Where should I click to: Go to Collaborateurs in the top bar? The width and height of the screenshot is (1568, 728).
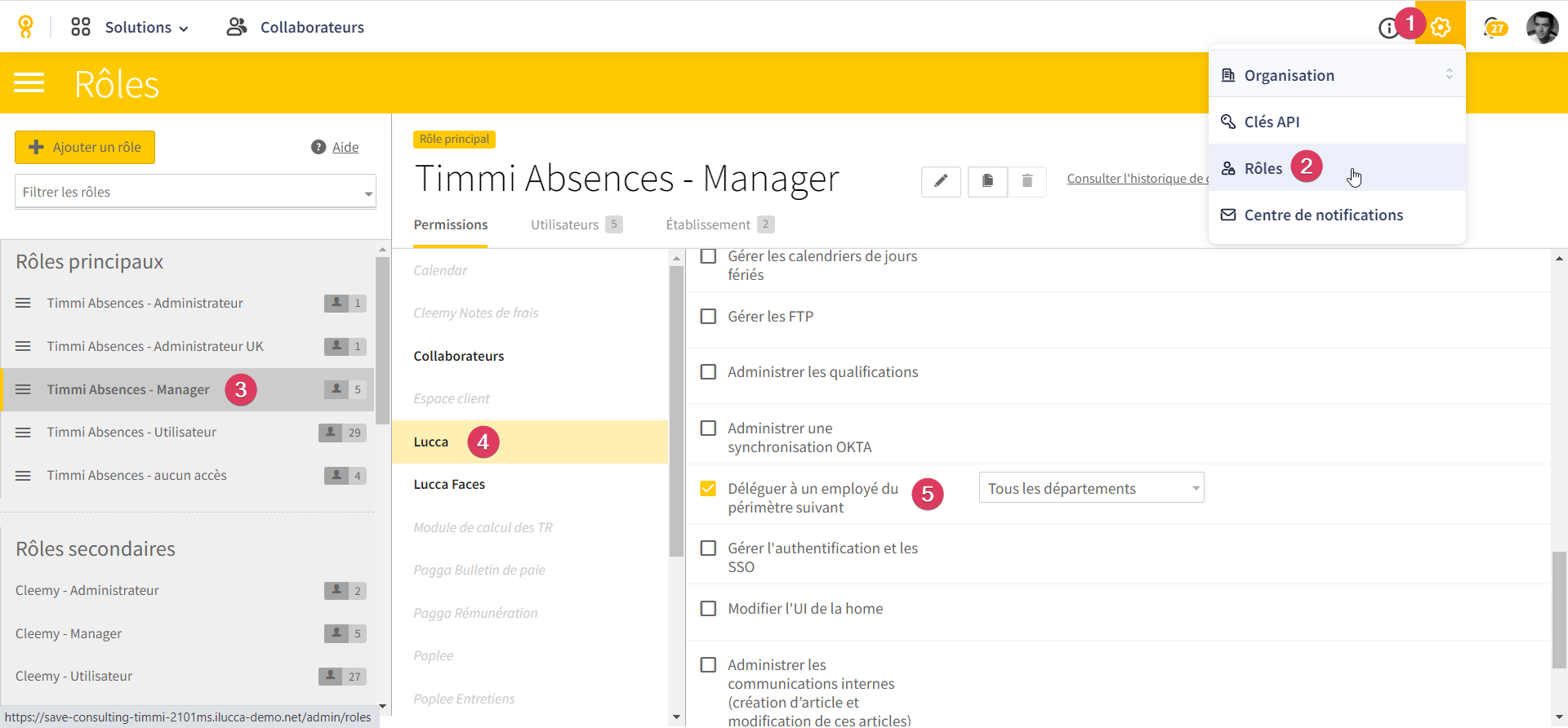coord(312,27)
